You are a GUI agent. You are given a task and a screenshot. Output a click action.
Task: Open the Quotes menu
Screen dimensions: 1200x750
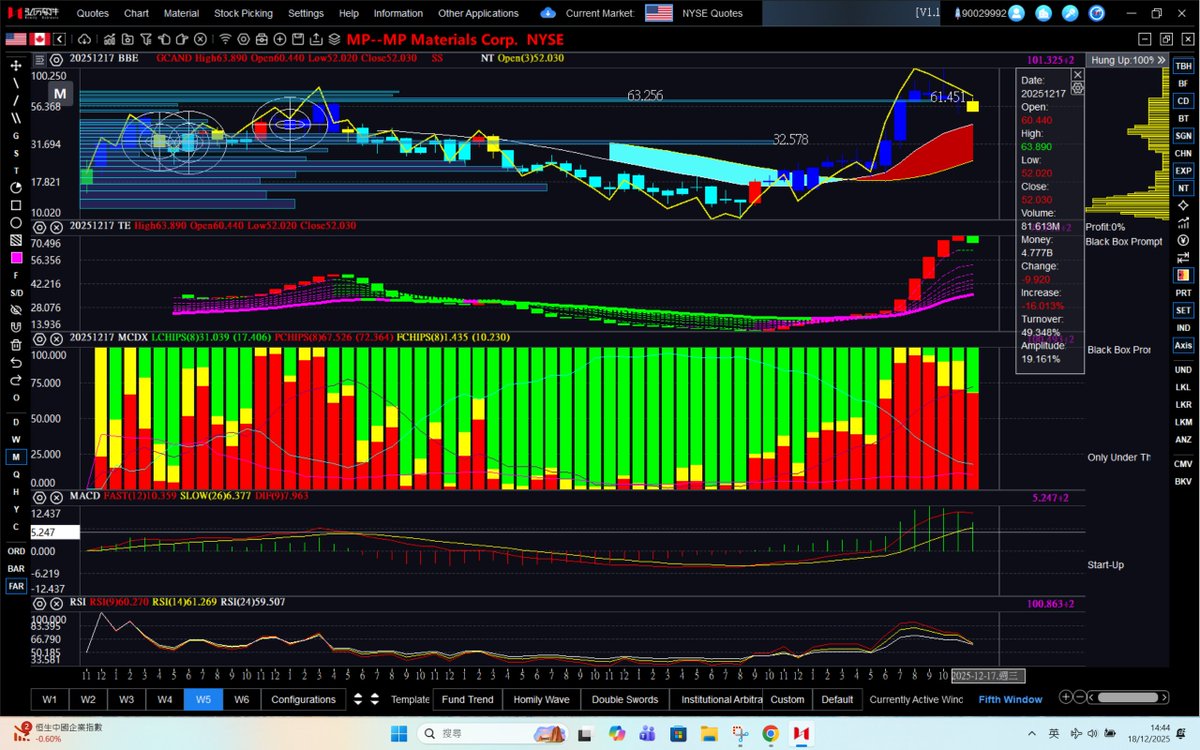pyautogui.click(x=93, y=13)
